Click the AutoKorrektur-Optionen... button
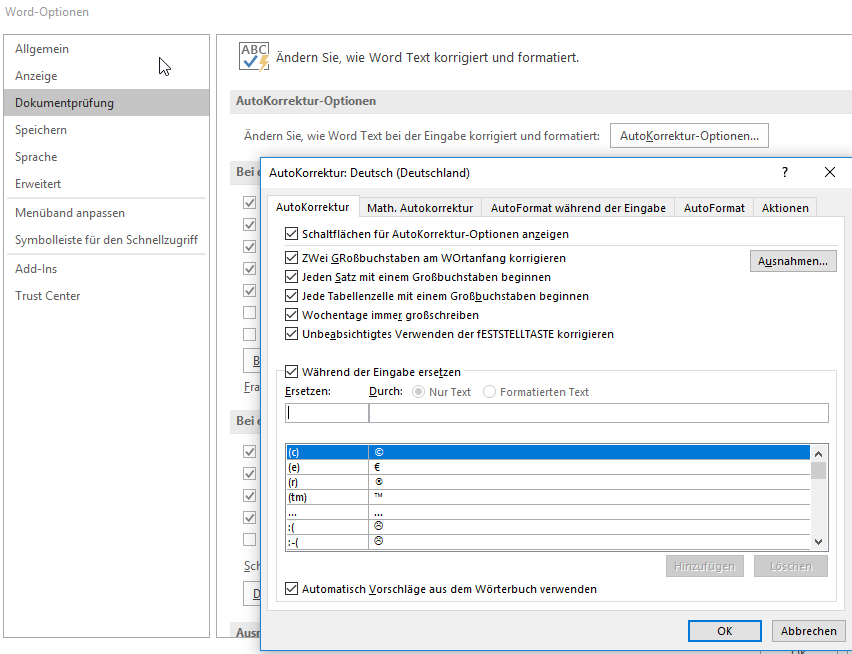Screen dimensions: 852x654 click(689, 136)
